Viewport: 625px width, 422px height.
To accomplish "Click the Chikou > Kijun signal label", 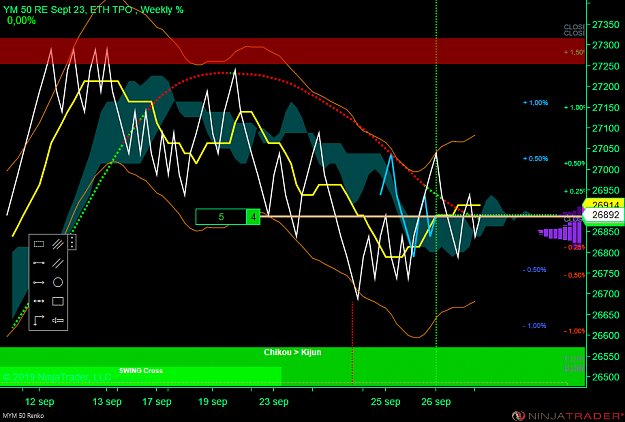I will [x=293, y=352].
